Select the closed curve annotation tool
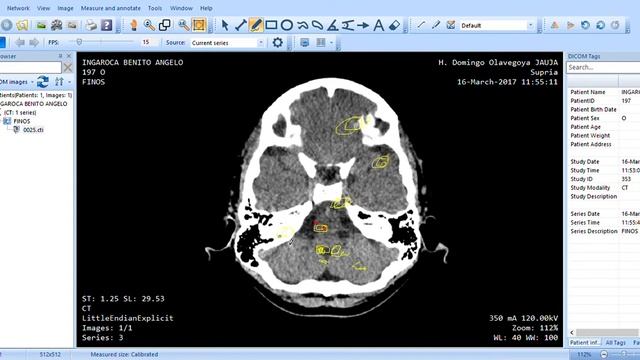The image size is (640, 360). tap(318, 25)
